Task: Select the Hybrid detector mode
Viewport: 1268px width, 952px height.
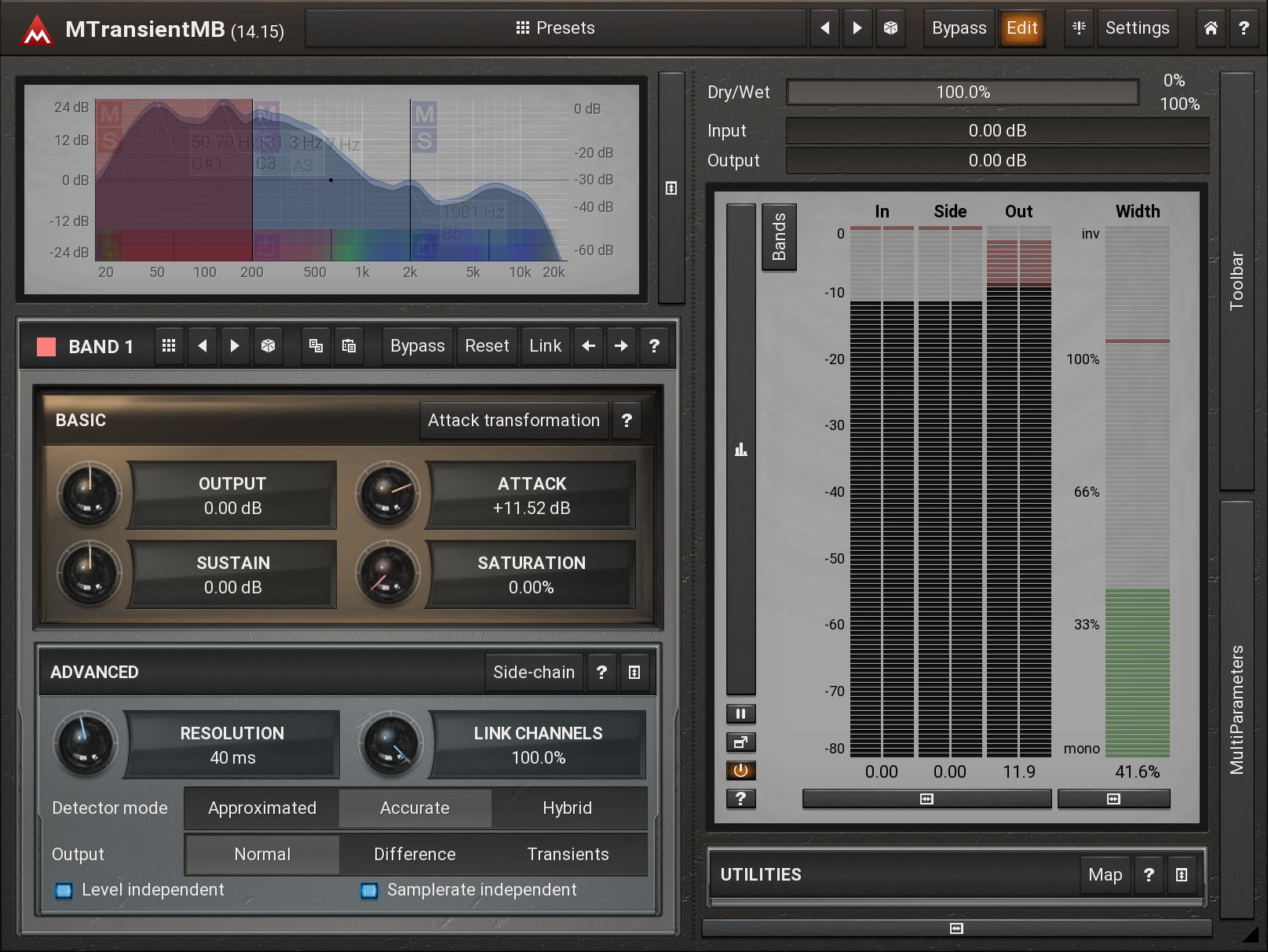Action: (x=567, y=808)
